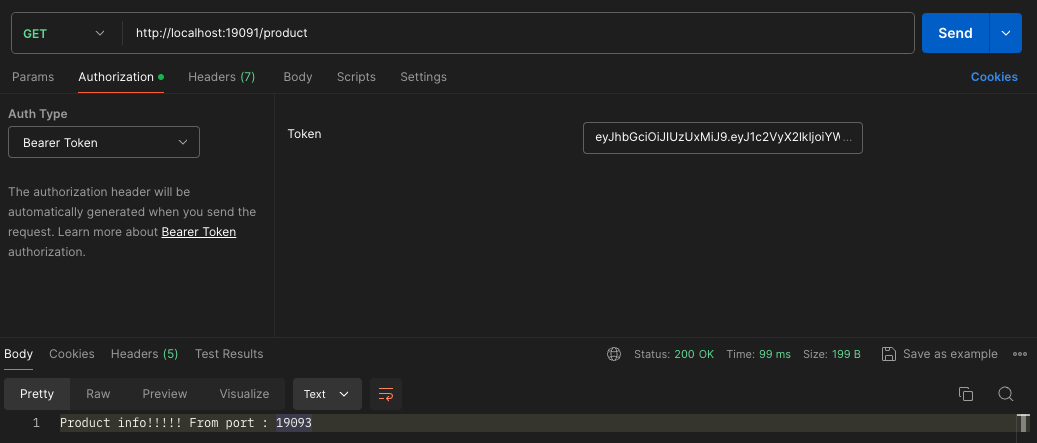Image resolution: width=1037 pixels, height=443 pixels.
Task: Open the Test Results tab
Action: 229,354
